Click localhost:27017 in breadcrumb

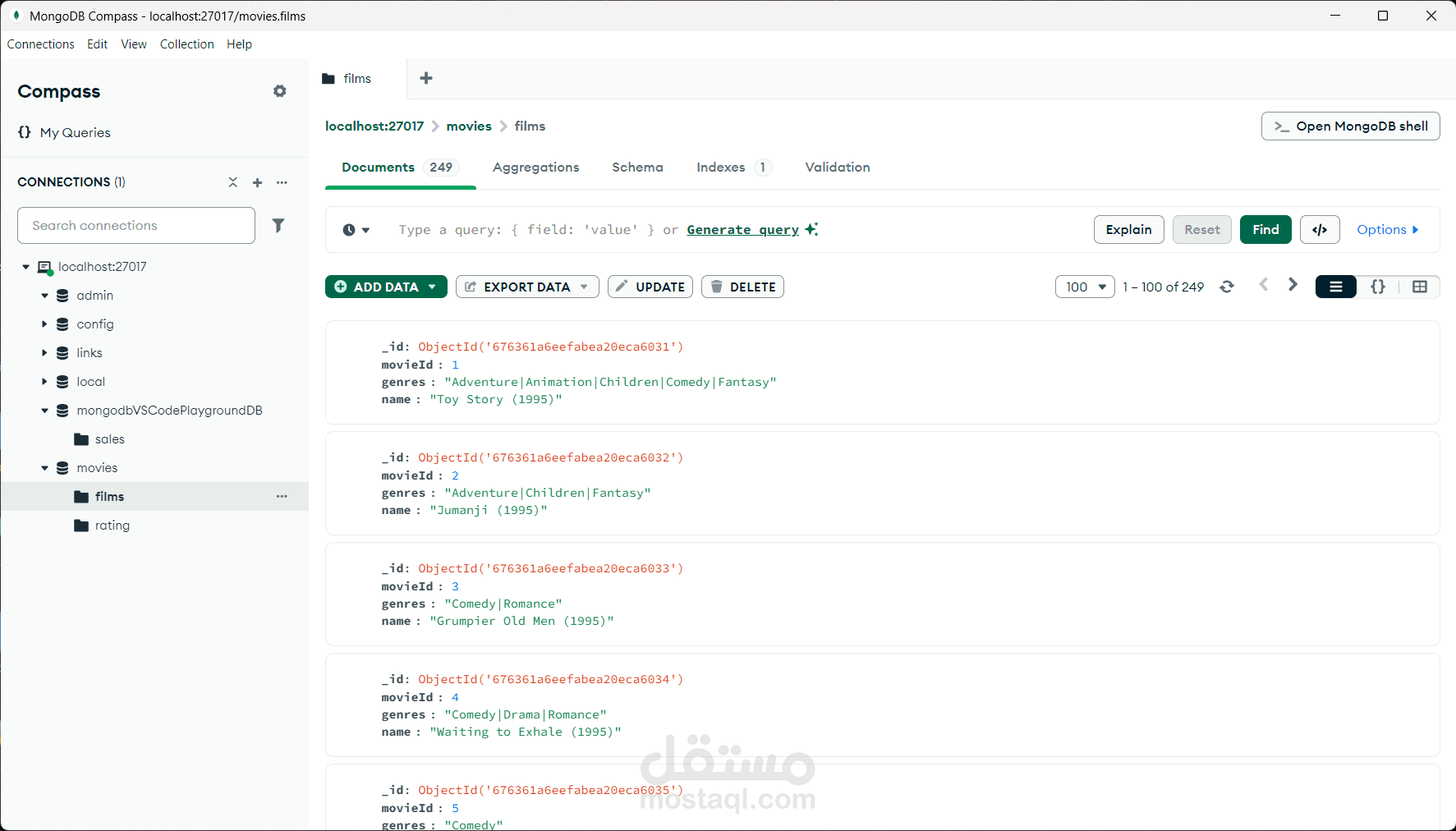pyautogui.click(x=374, y=126)
